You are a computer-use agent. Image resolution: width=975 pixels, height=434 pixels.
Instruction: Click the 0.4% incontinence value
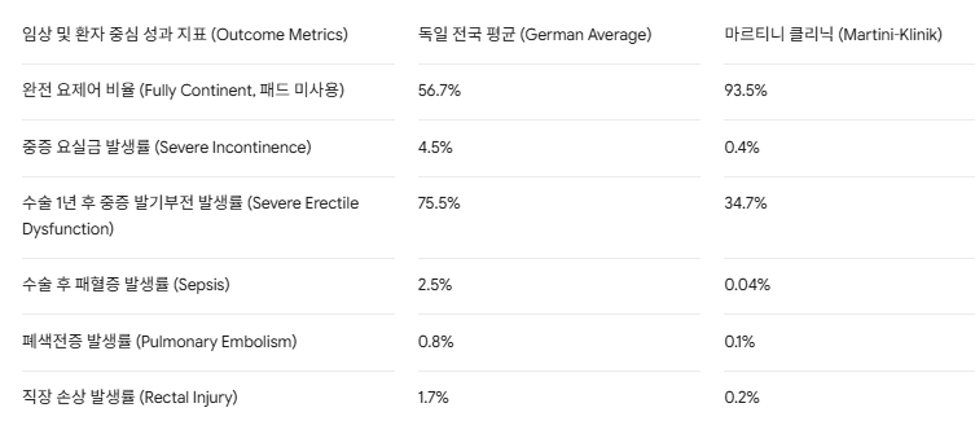click(x=742, y=147)
